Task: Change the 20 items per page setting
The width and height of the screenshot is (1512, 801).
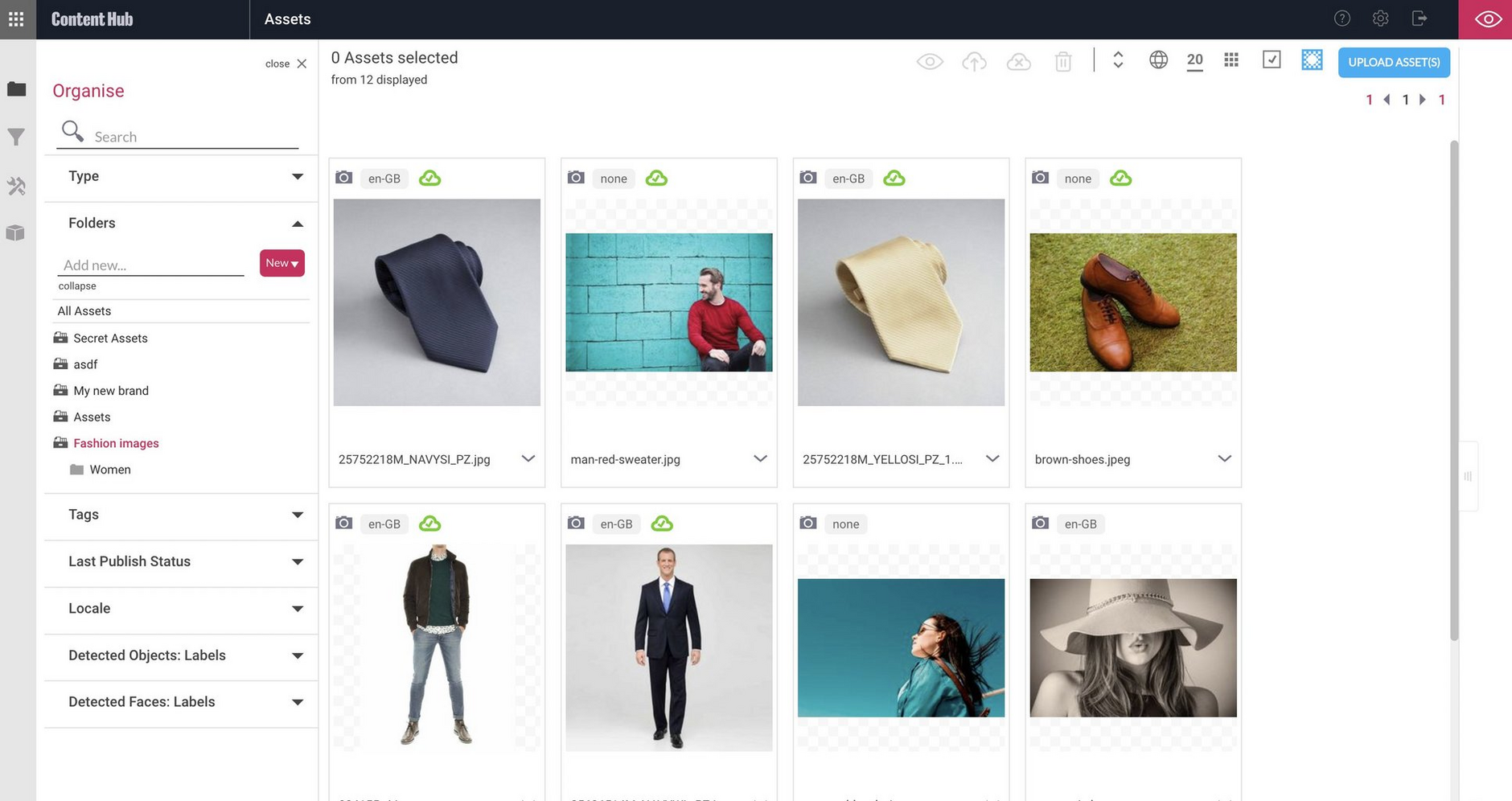Action: pyautogui.click(x=1195, y=60)
